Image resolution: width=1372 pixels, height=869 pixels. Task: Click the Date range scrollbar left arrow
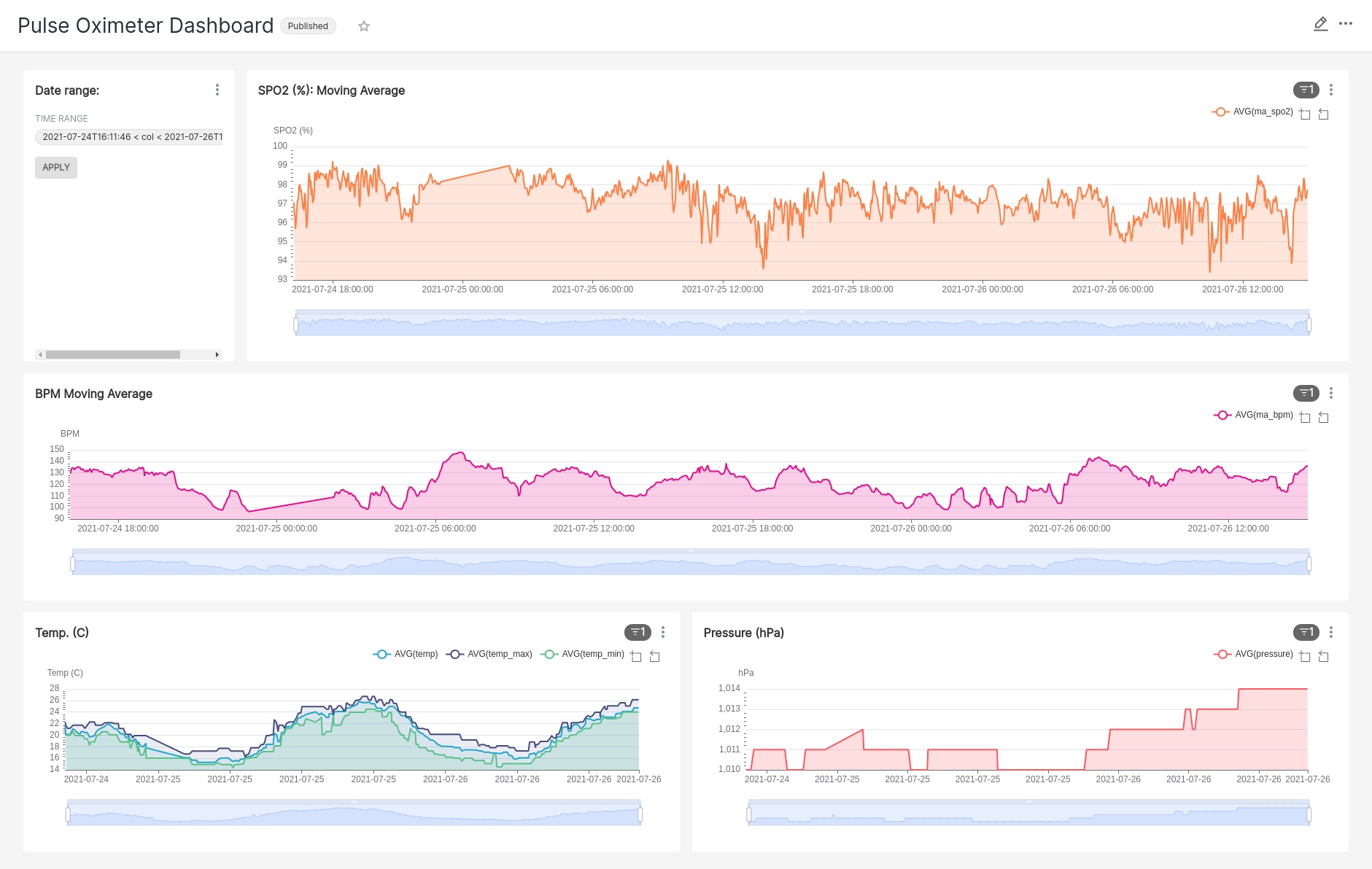pos(40,354)
